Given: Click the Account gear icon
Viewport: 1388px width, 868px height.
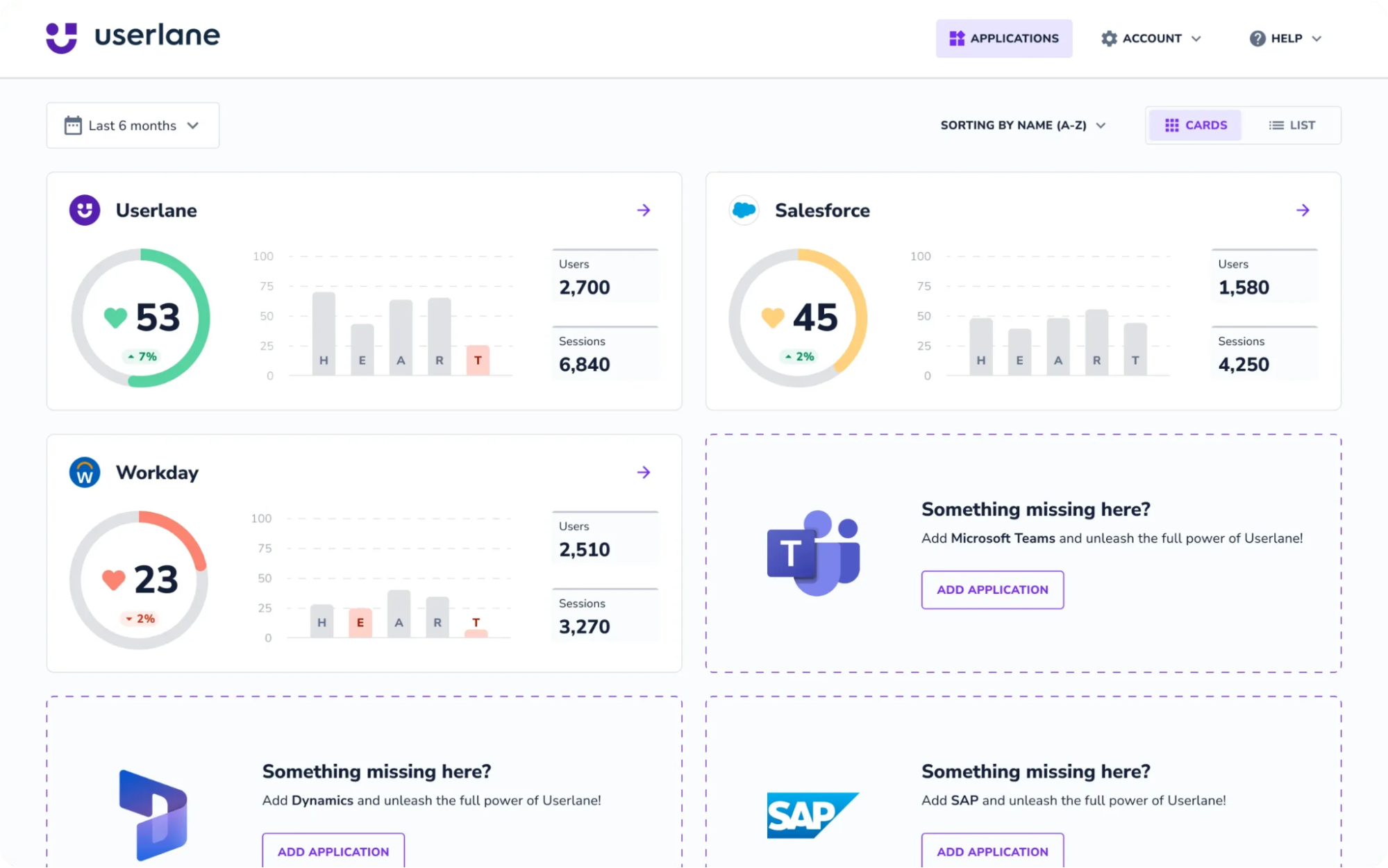Looking at the screenshot, I should click(x=1109, y=38).
